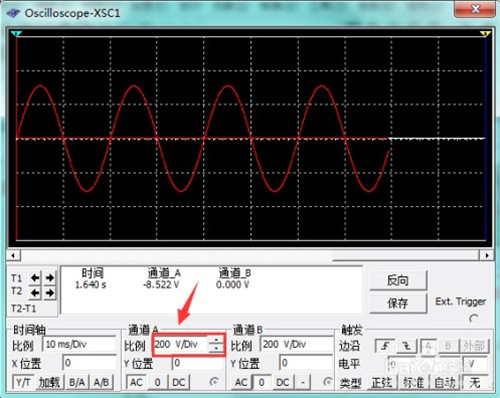Click the Channel B readout 0.000 V
This screenshot has height=398, width=500.
point(233,285)
